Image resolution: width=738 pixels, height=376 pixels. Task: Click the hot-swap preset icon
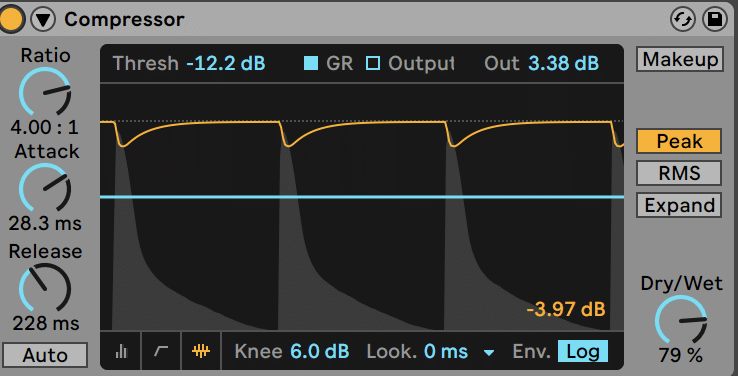(682, 20)
